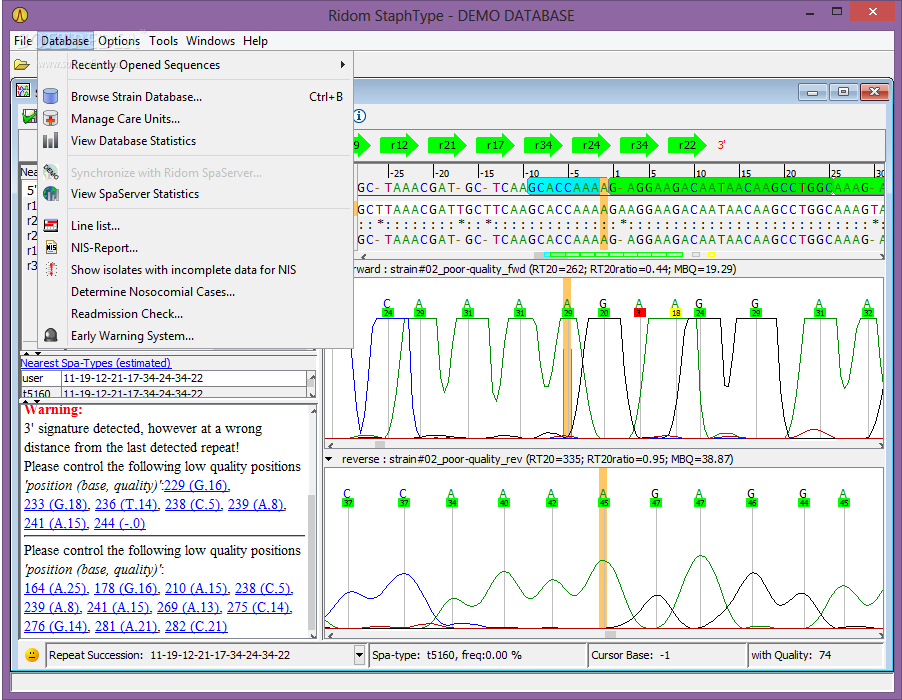Image resolution: width=902 pixels, height=700 pixels.
Task: Choose Show isolates with incomplete data
Action: tap(196, 270)
